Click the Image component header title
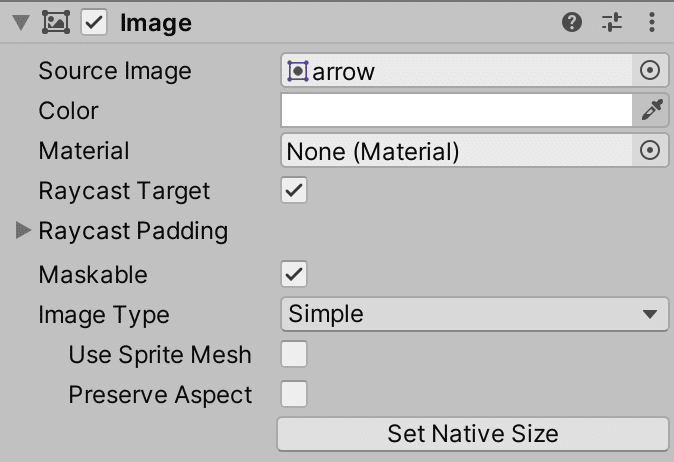 coord(155,22)
